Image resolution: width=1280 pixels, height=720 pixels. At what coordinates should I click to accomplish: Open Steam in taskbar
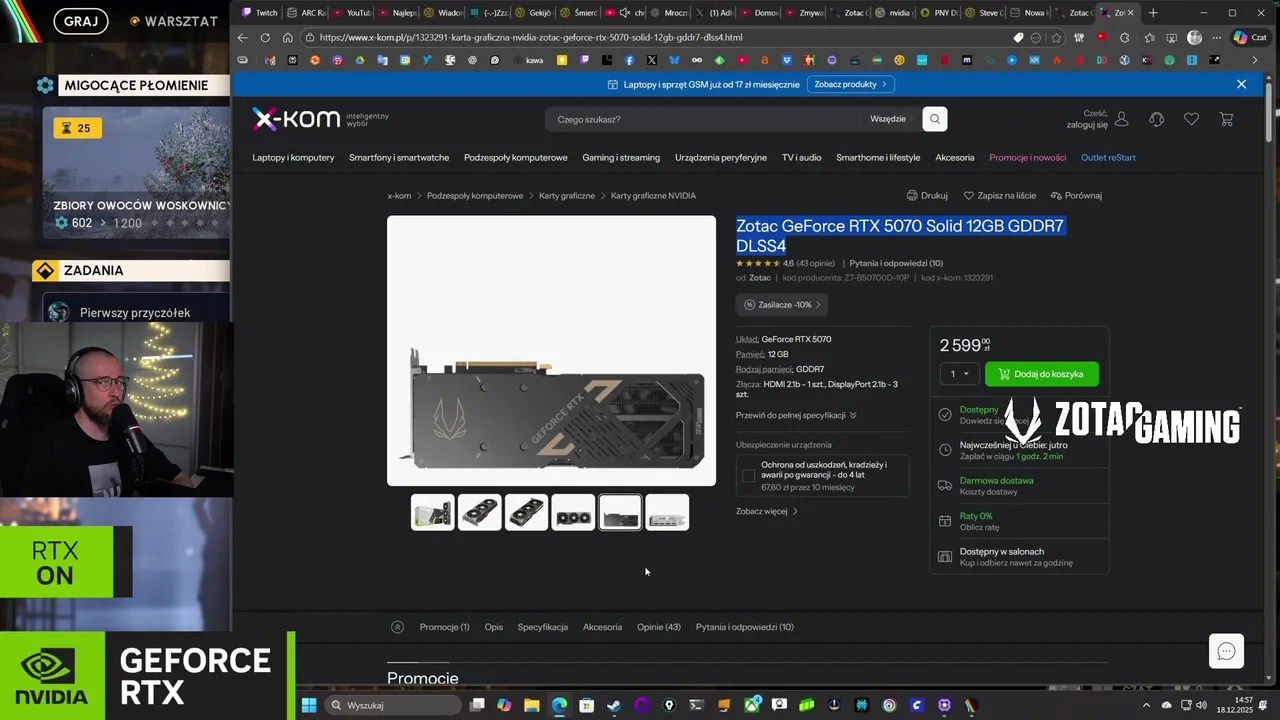pos(614,705)
